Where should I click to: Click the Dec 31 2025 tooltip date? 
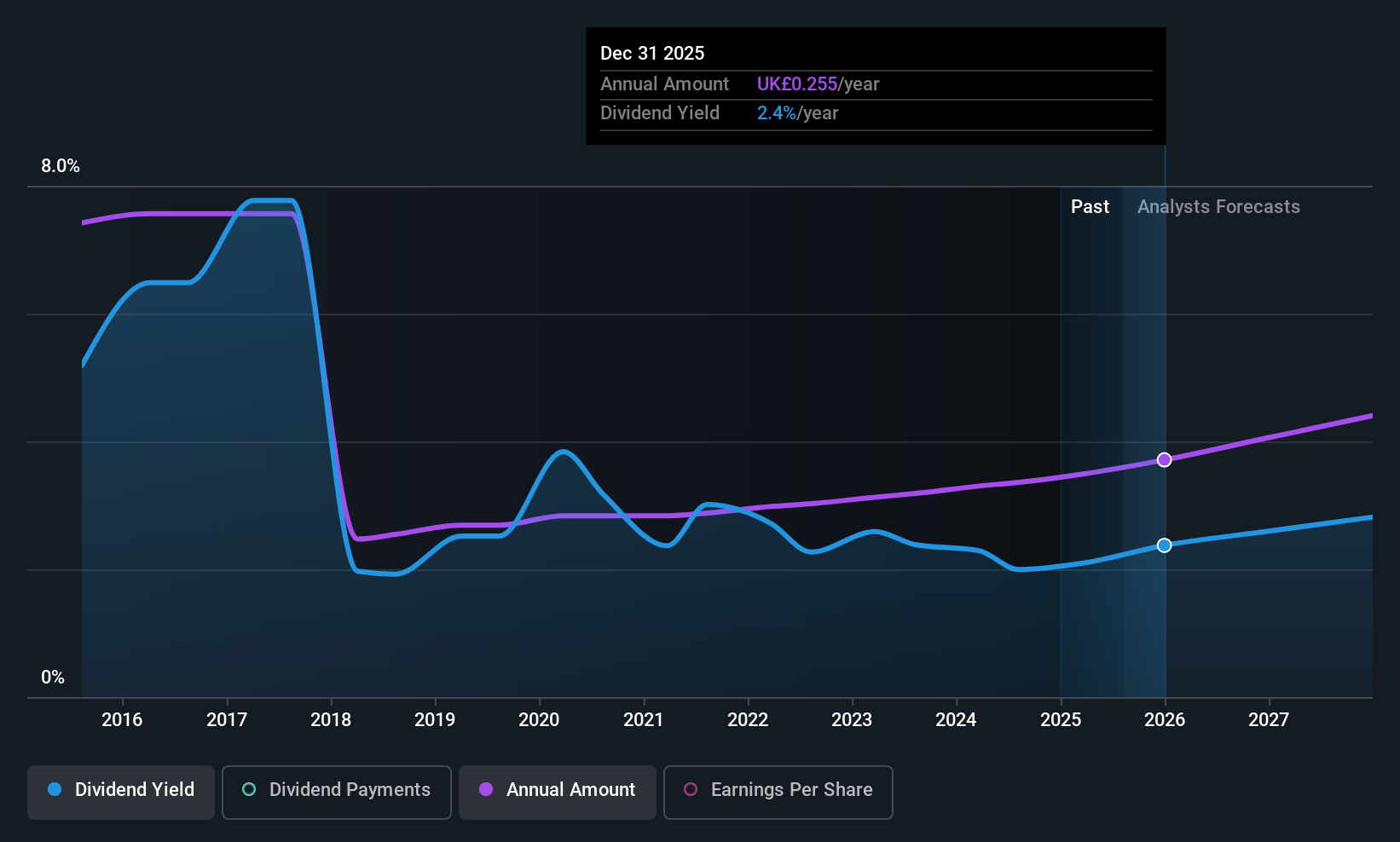(652, 54)
